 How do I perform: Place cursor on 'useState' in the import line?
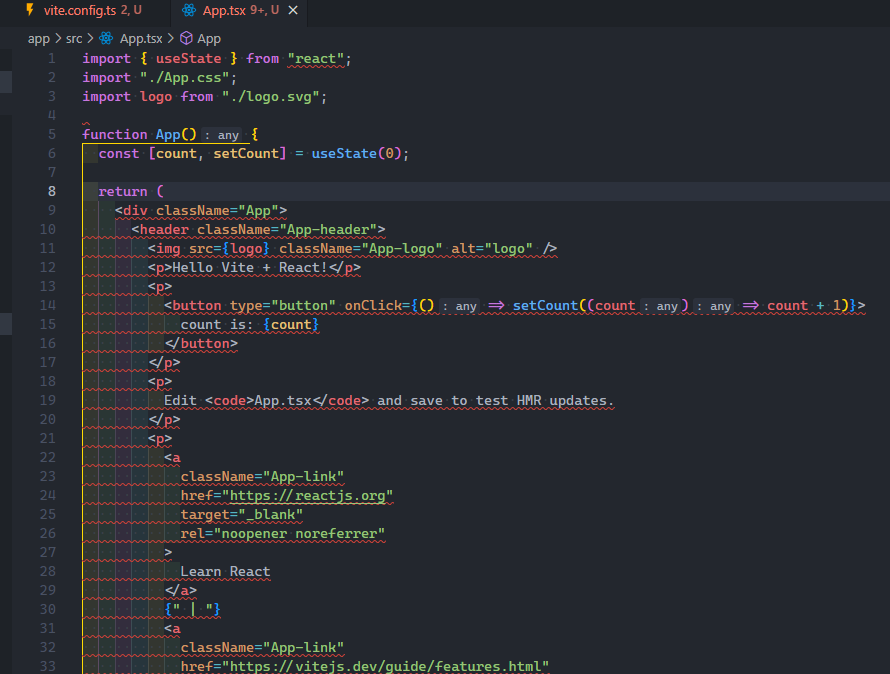pyautogui.click(x=188, y=58)
